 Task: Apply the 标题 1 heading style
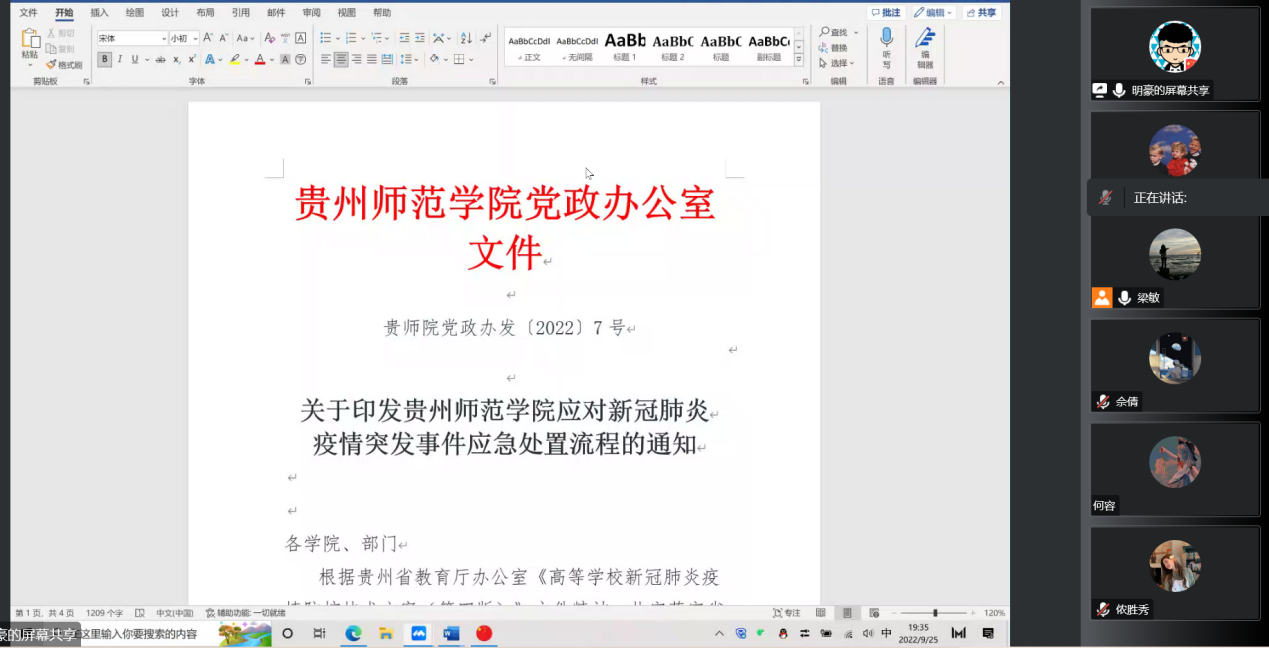625,46
